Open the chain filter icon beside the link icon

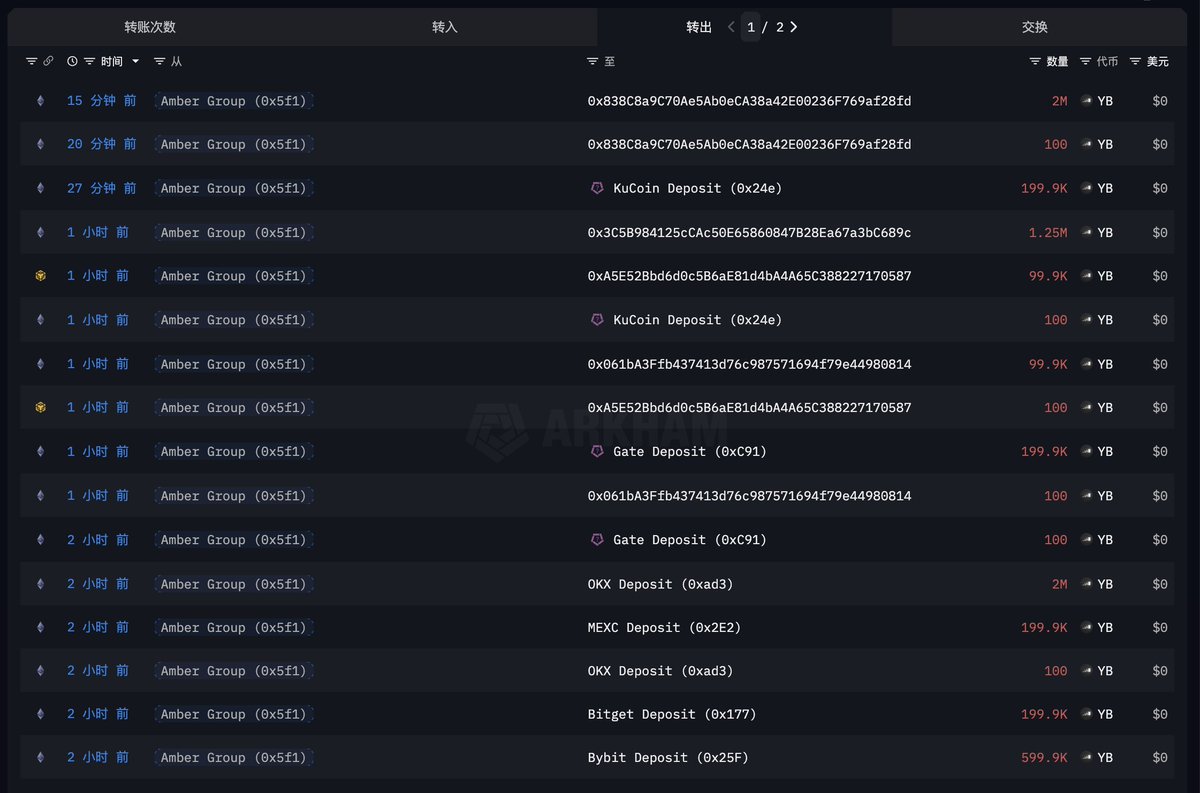coord(31,62)
